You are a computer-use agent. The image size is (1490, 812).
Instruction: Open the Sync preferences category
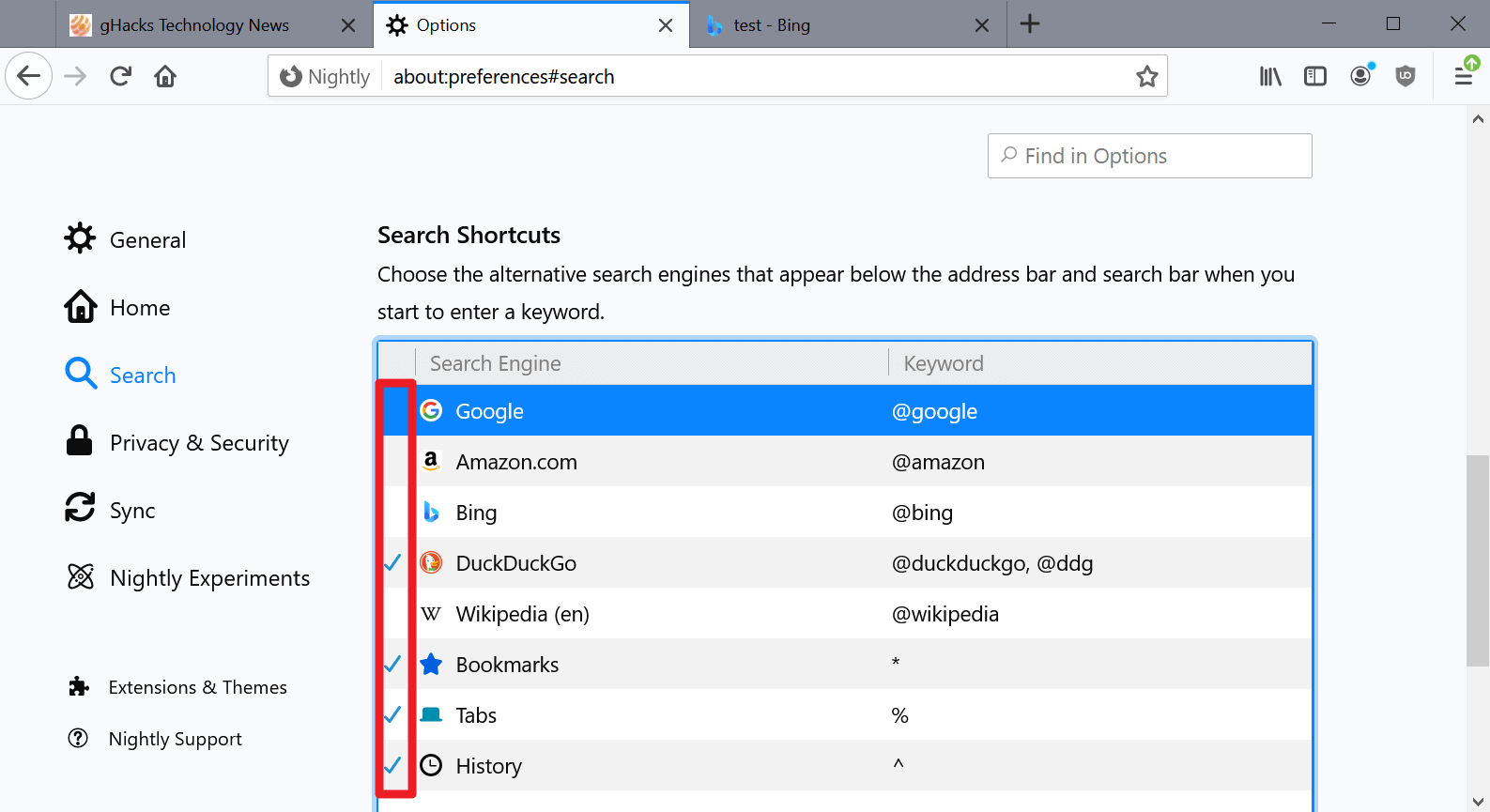click(110, 510)
